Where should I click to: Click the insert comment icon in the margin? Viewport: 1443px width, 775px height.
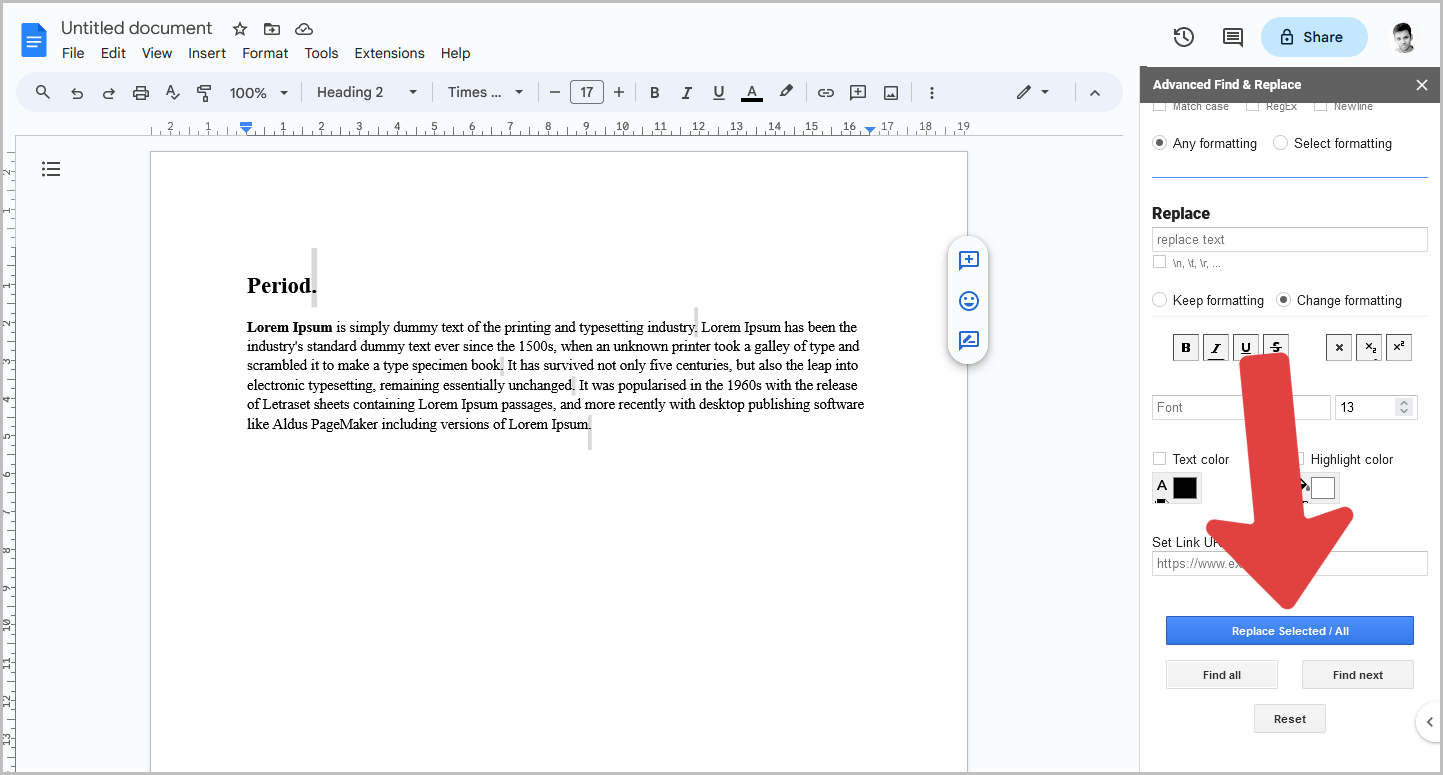(968, 260)
